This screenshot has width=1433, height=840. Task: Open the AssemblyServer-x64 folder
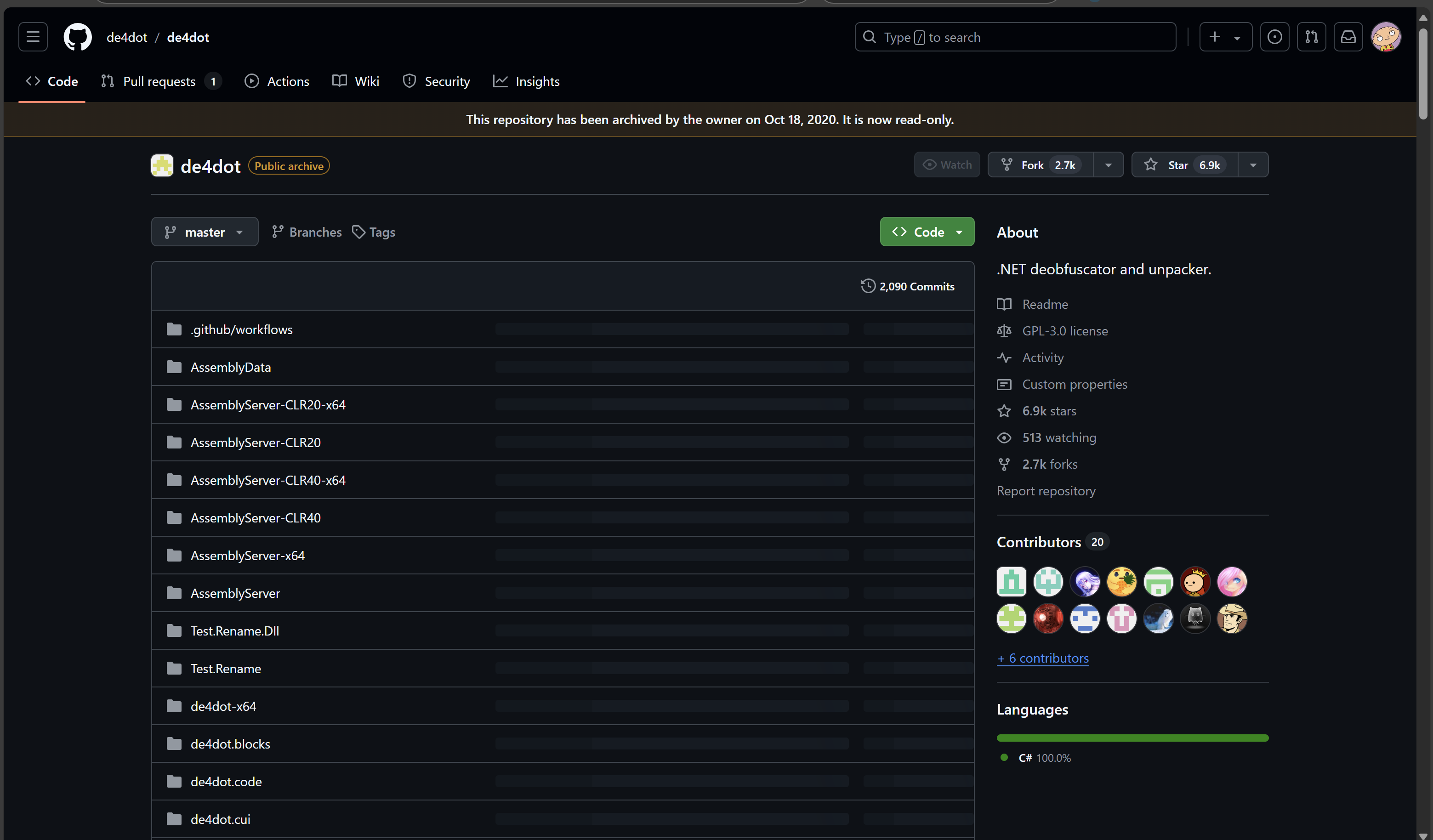247,555
